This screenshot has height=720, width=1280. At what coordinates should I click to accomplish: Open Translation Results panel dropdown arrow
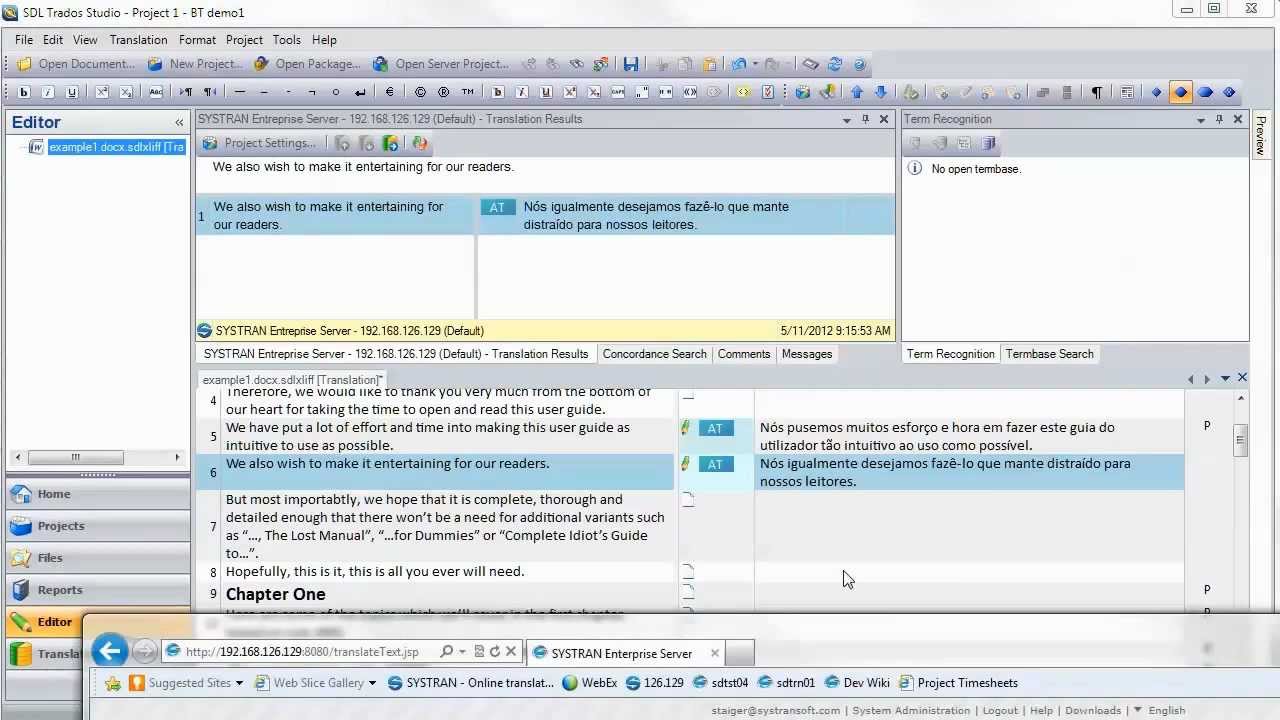[846, 120]
